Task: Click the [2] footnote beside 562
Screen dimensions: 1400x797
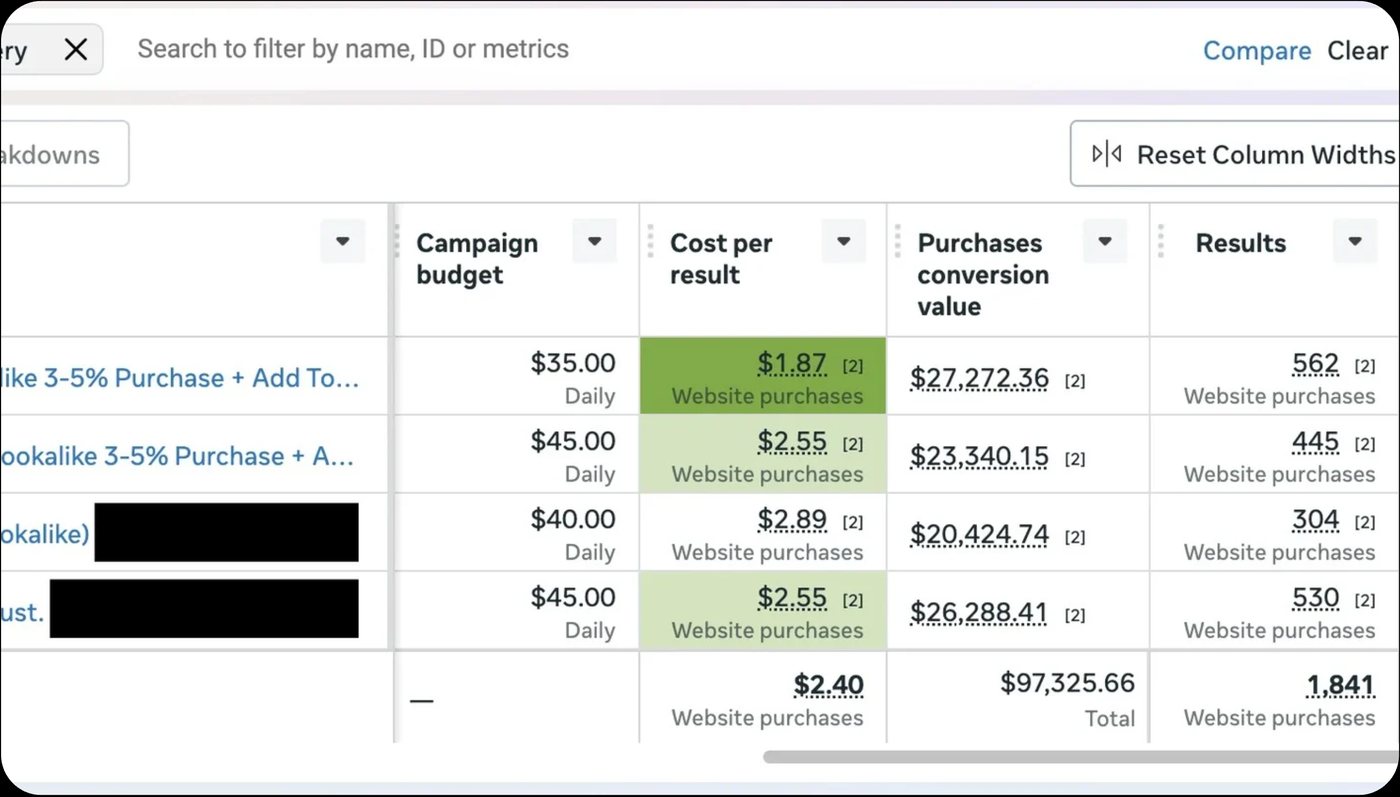Action: click(1364, 367)
